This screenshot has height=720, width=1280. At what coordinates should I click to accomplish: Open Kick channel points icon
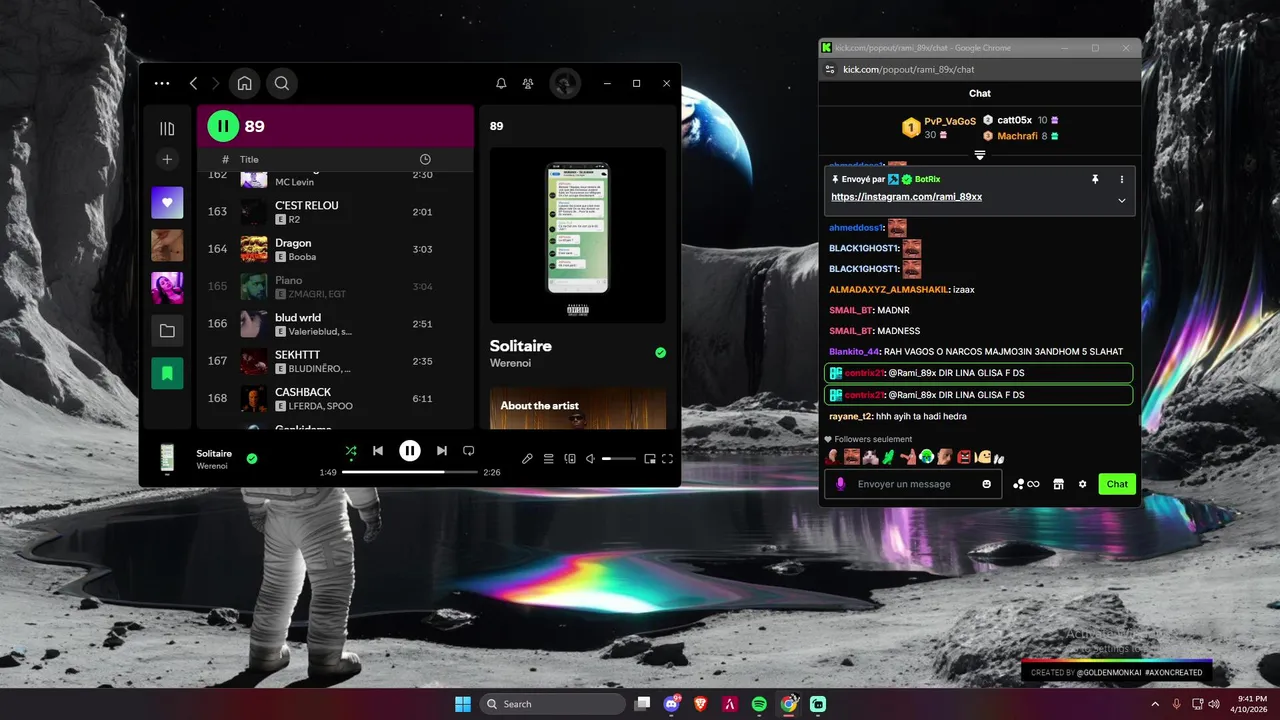pyautogui.click(x=1026, y=484)
